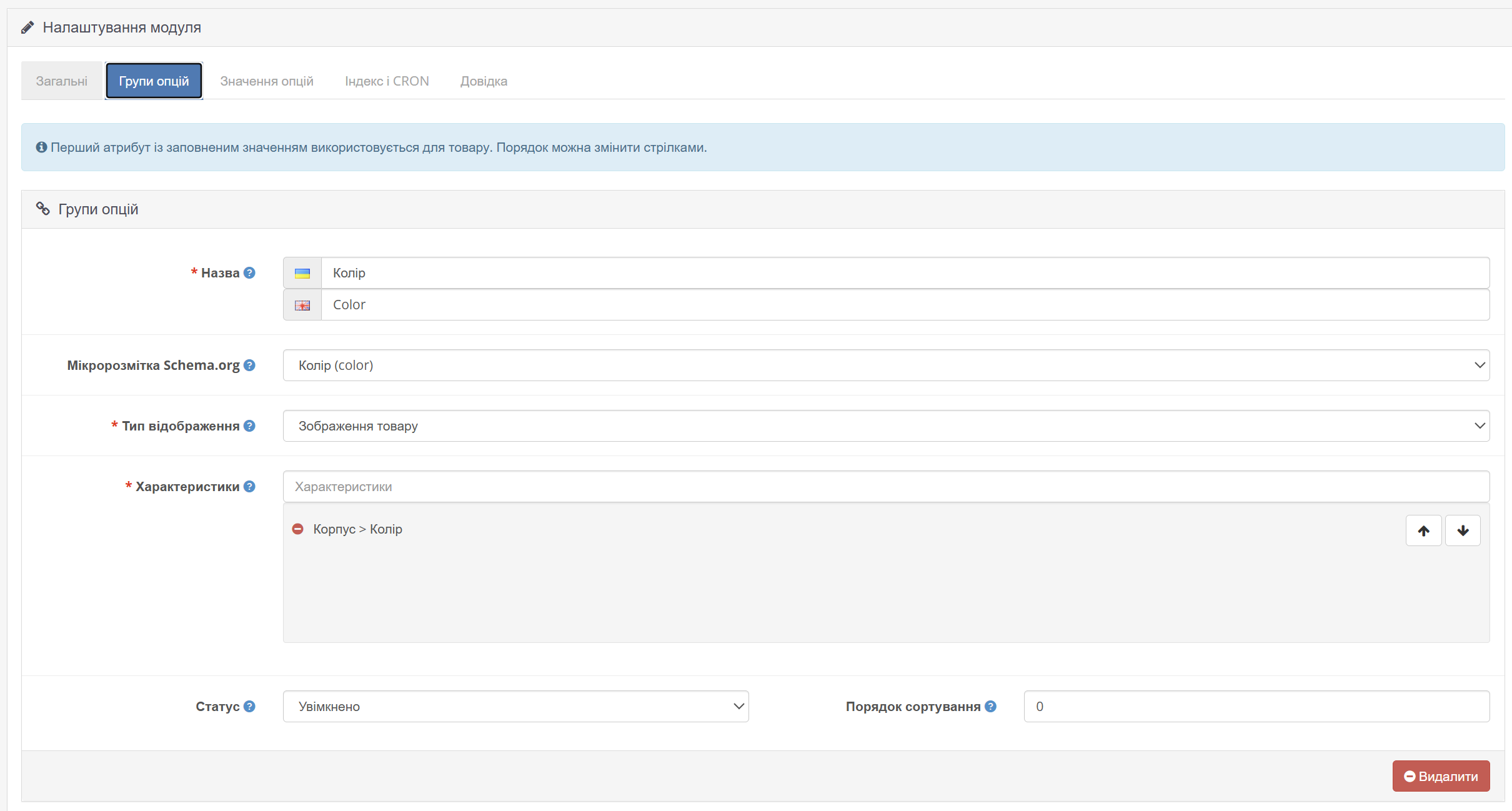Expand the Тип відображення dropdown
1512x811 pixels.
(886, 426)
